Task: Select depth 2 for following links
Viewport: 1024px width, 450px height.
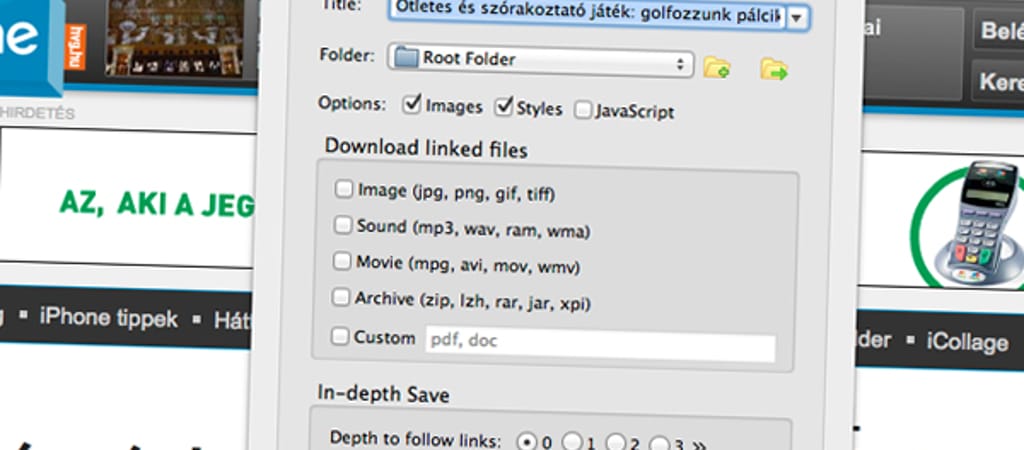Action: coord(616,441)
